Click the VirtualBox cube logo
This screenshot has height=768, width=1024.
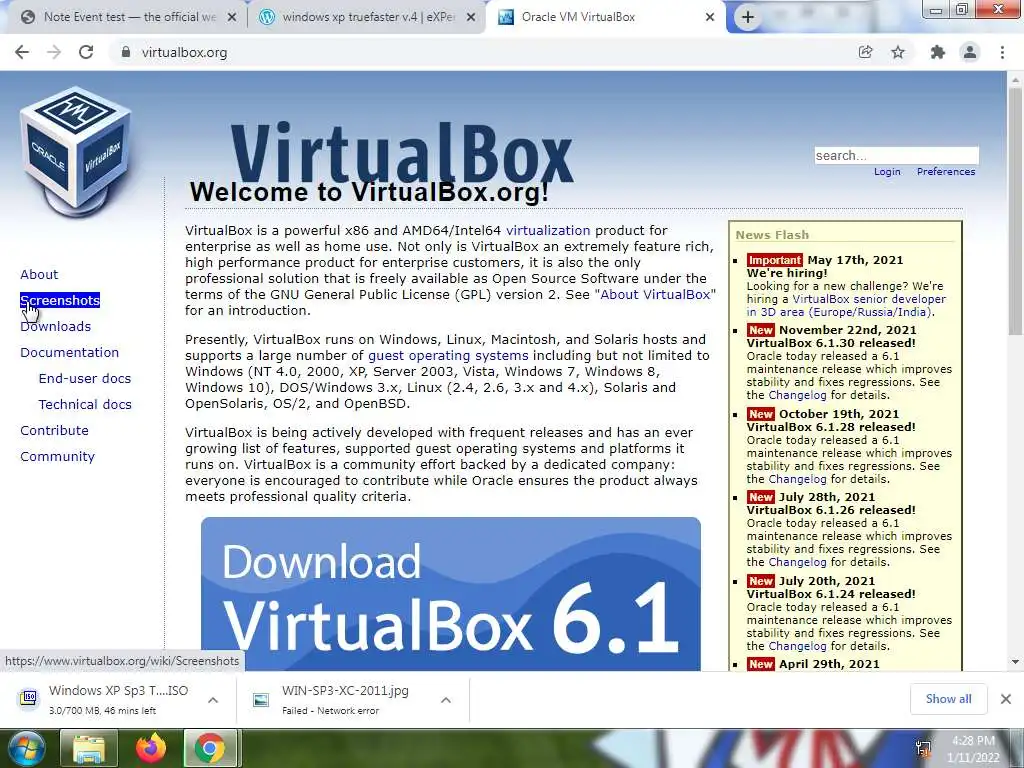point(76,152)
